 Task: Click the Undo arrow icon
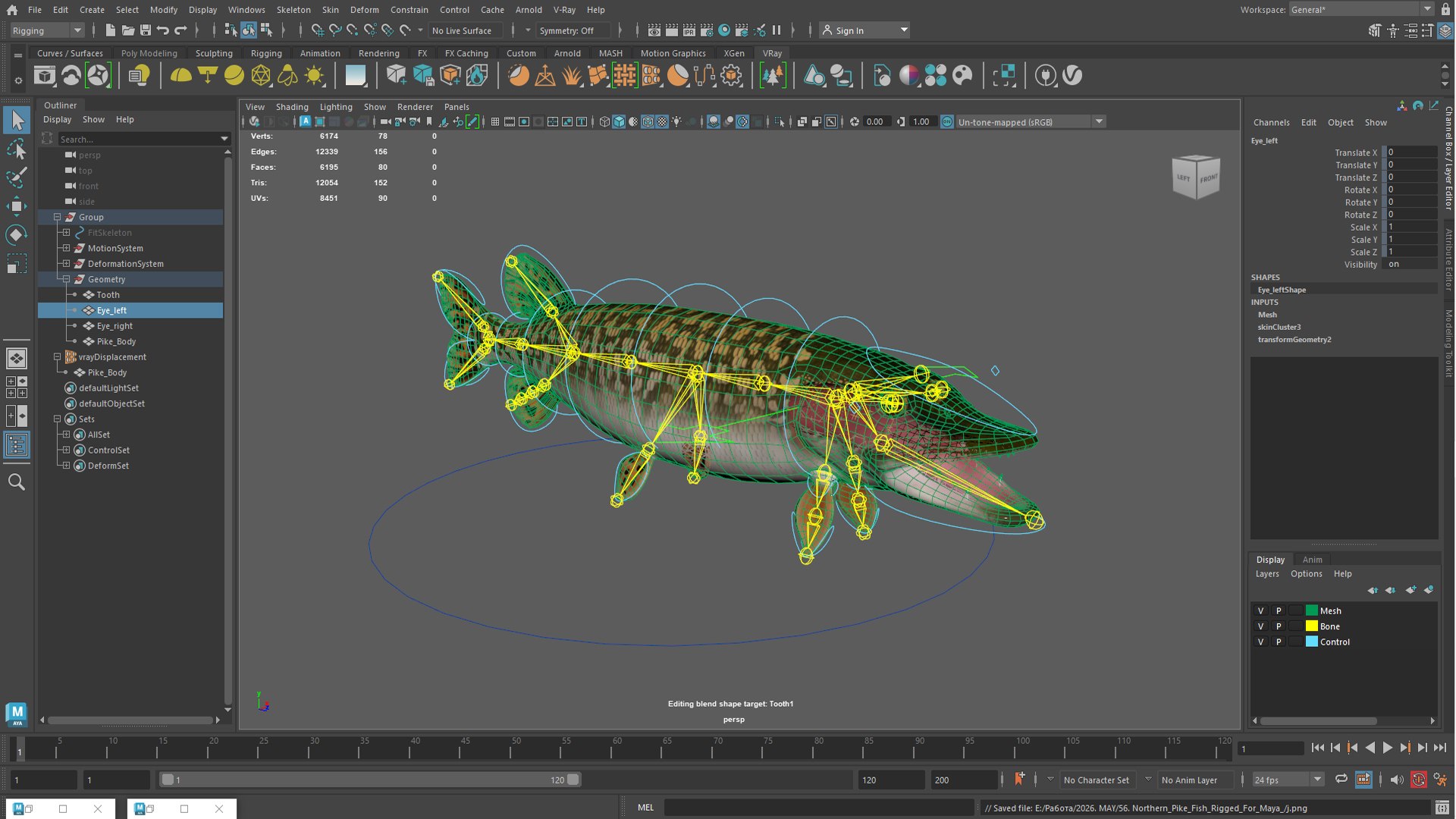[x=163, y=30]
